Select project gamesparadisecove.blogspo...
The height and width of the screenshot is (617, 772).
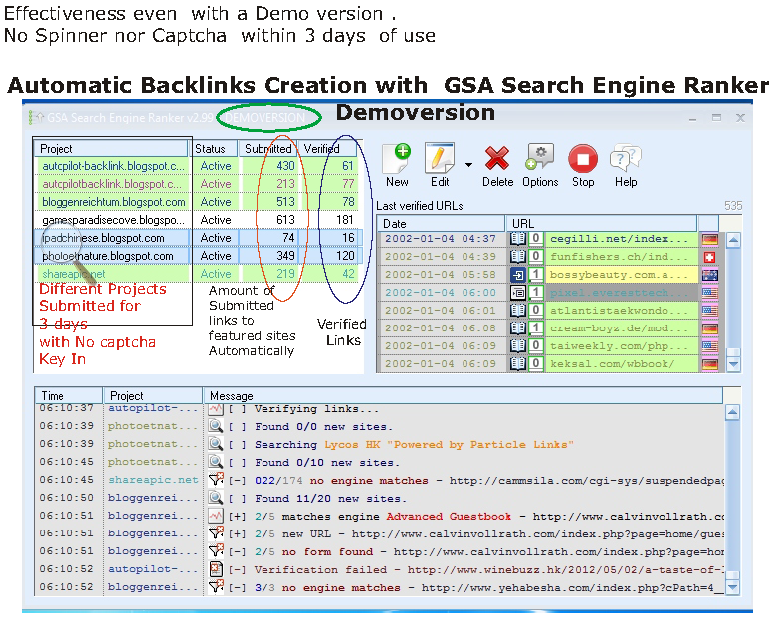[113, 220]
